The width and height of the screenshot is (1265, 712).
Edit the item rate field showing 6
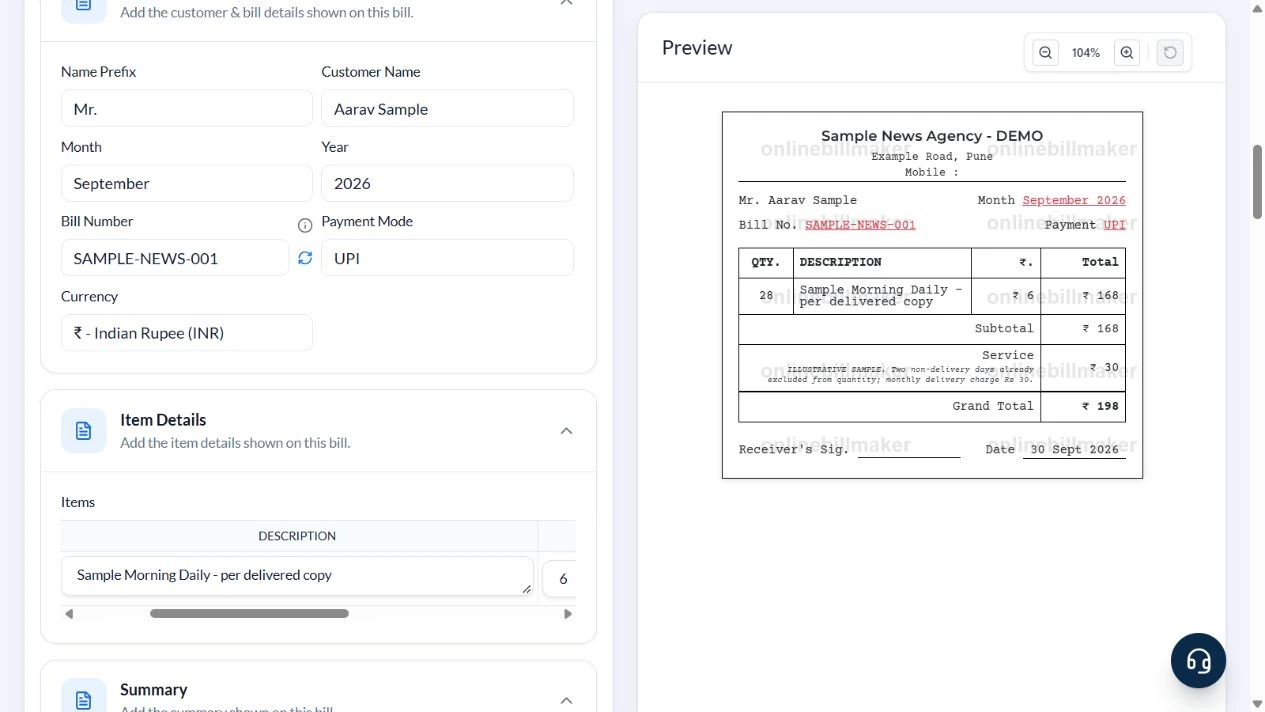click(x=560, y=578)
